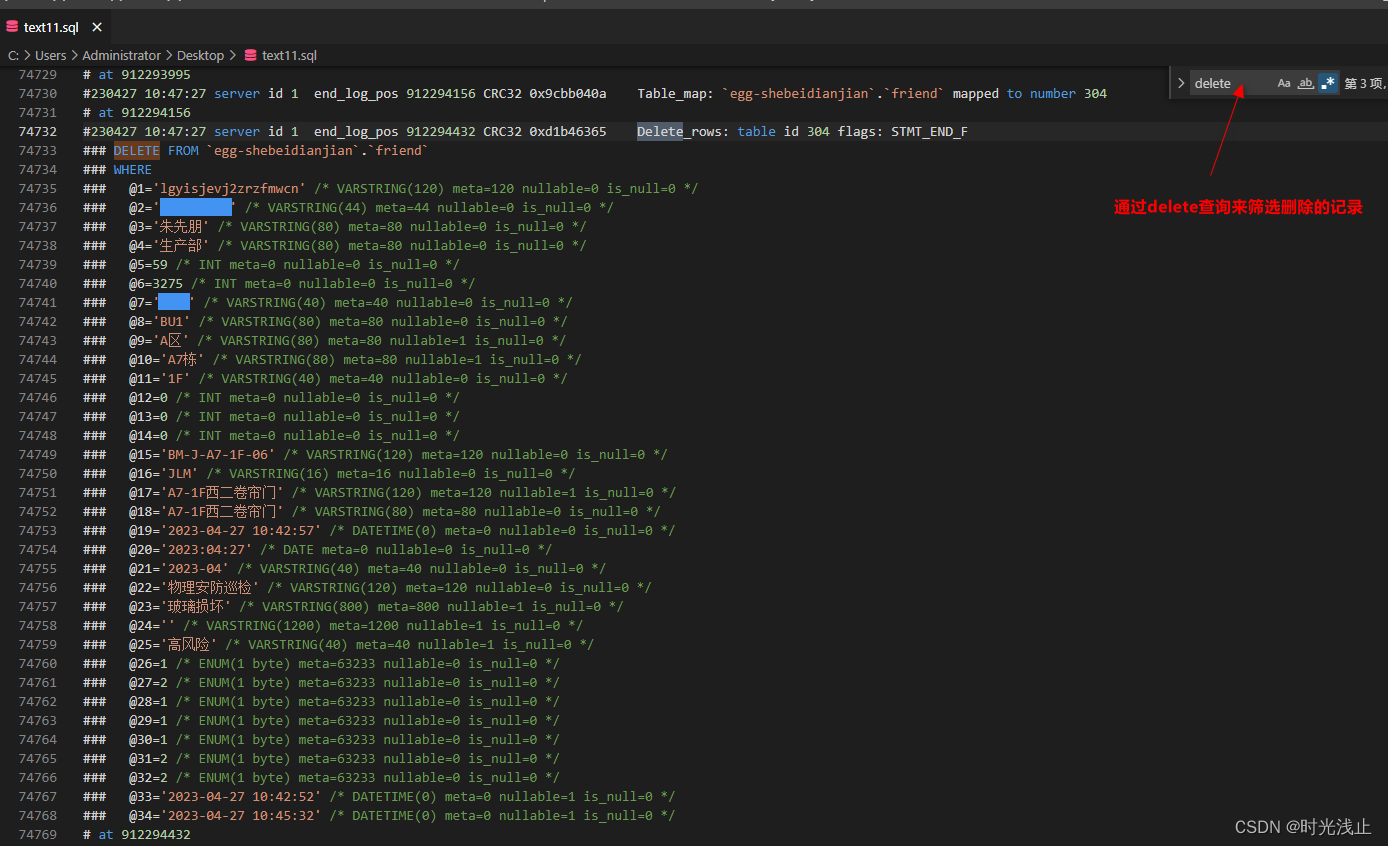Click the 'end_log_pos 912294432' text

[x=395, y=132]
